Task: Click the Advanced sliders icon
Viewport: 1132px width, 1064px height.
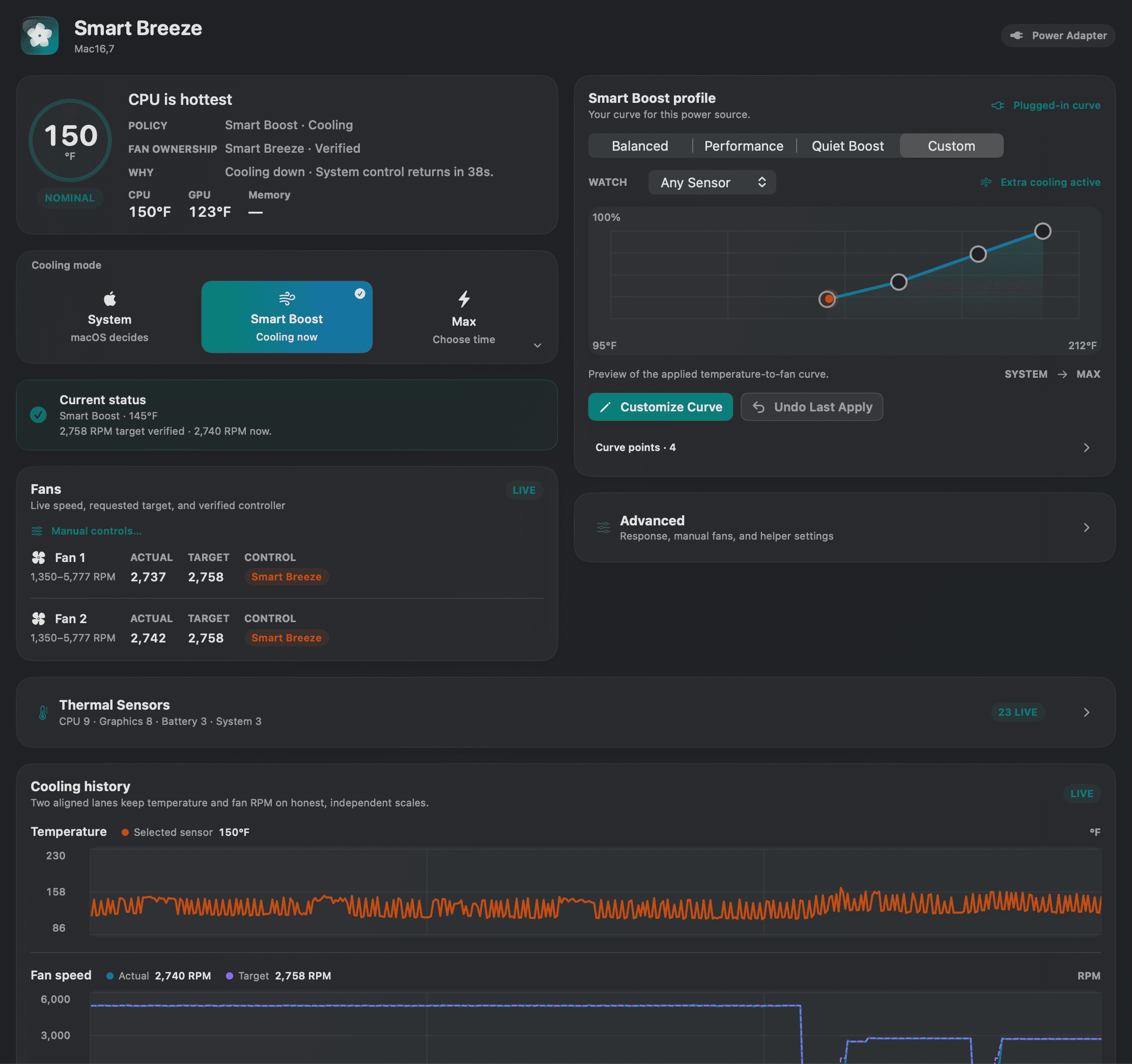Action: tap(604, 527)
